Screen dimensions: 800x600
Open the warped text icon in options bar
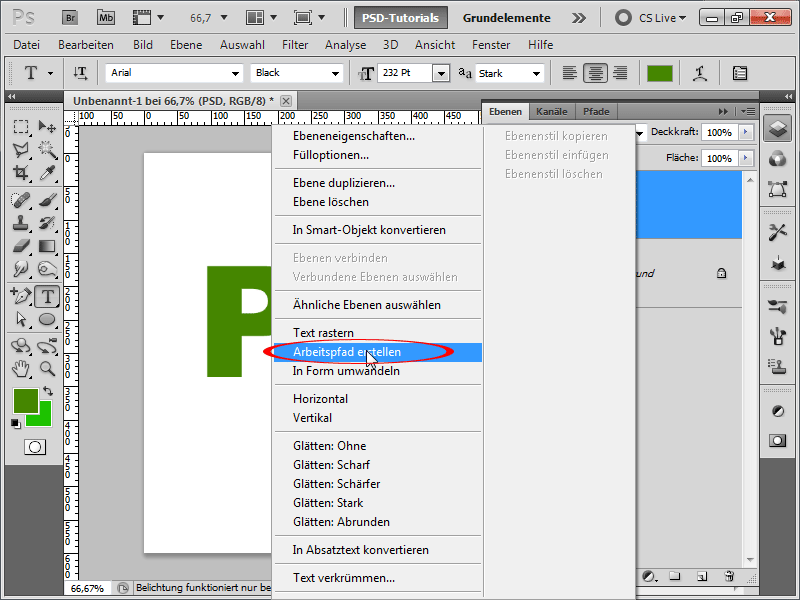700,73
